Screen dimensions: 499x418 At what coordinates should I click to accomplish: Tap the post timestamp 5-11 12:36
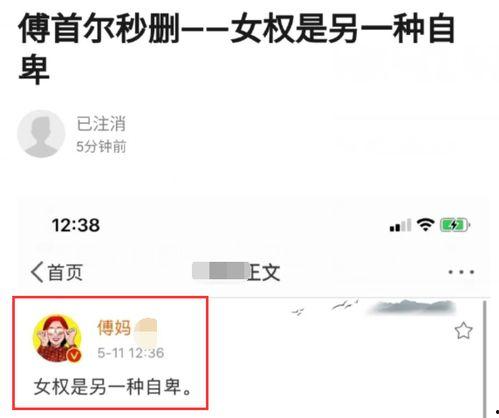pos(131,353)
